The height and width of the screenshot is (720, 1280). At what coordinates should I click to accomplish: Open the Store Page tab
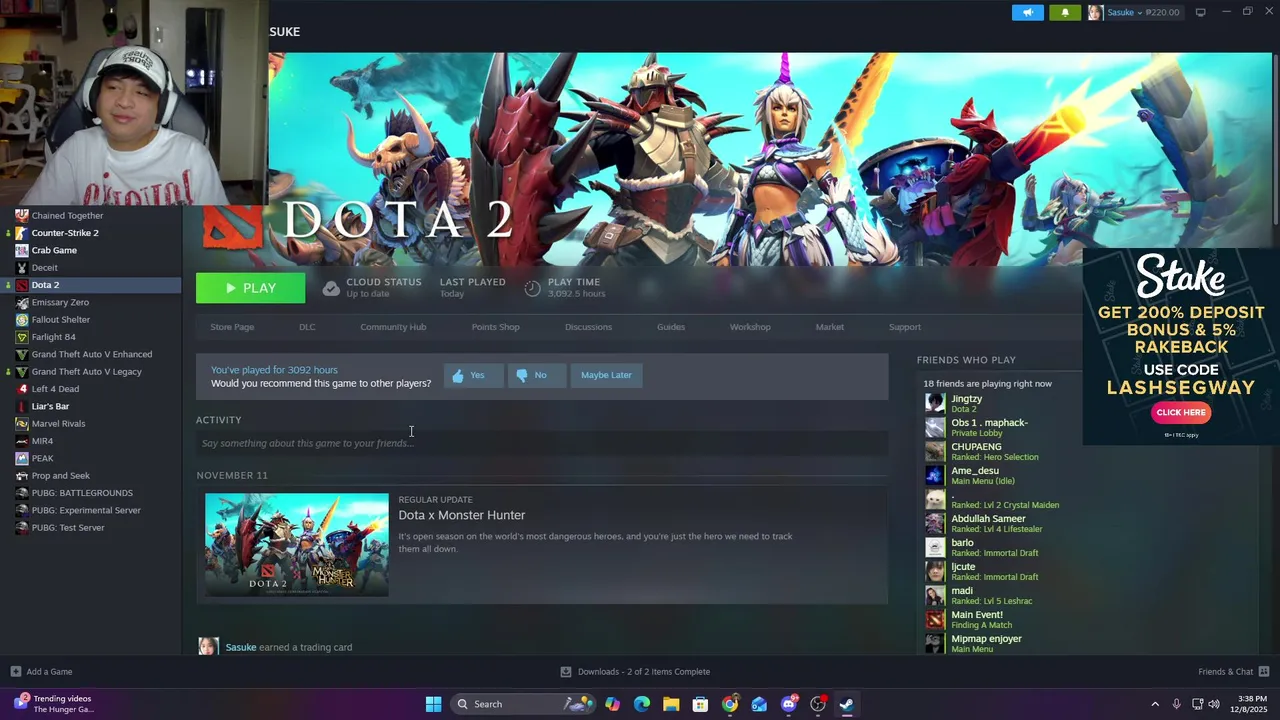(232, 327)
